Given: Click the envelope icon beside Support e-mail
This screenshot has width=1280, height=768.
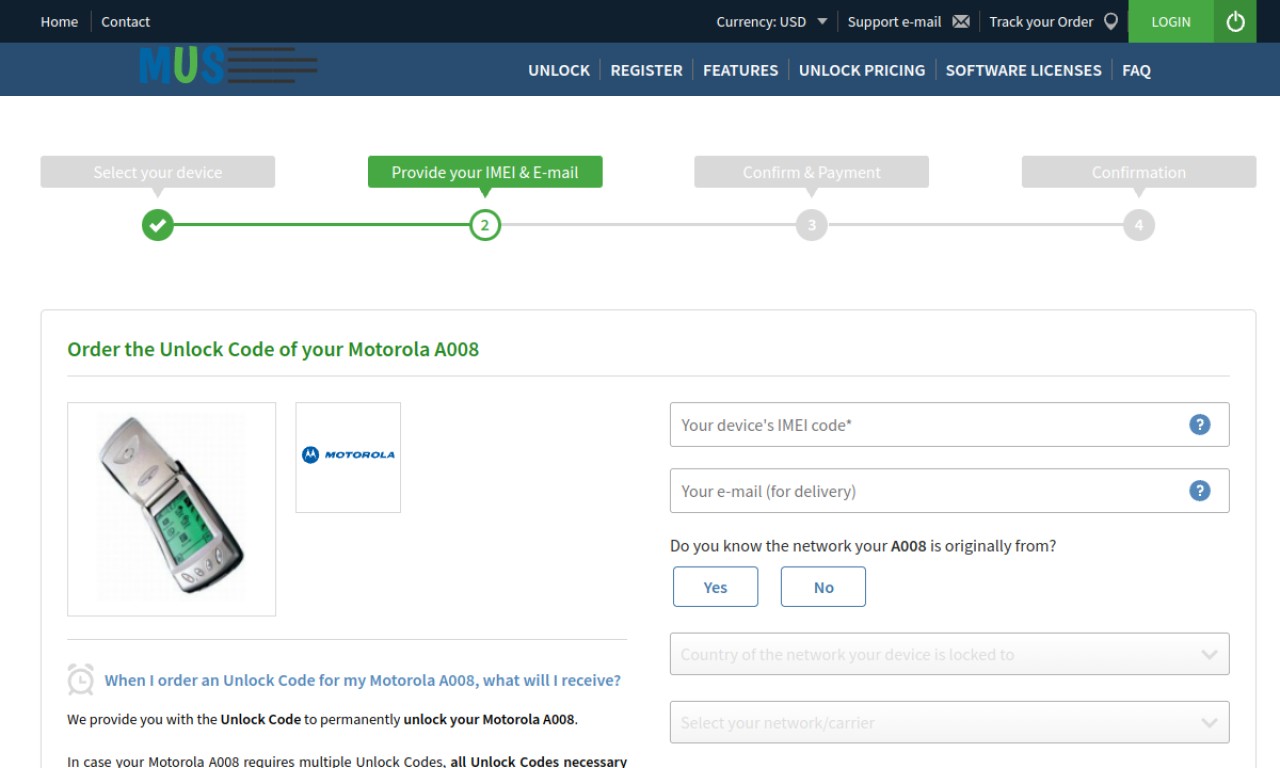Looking at the screenshot, I should [x=961, y=22].
